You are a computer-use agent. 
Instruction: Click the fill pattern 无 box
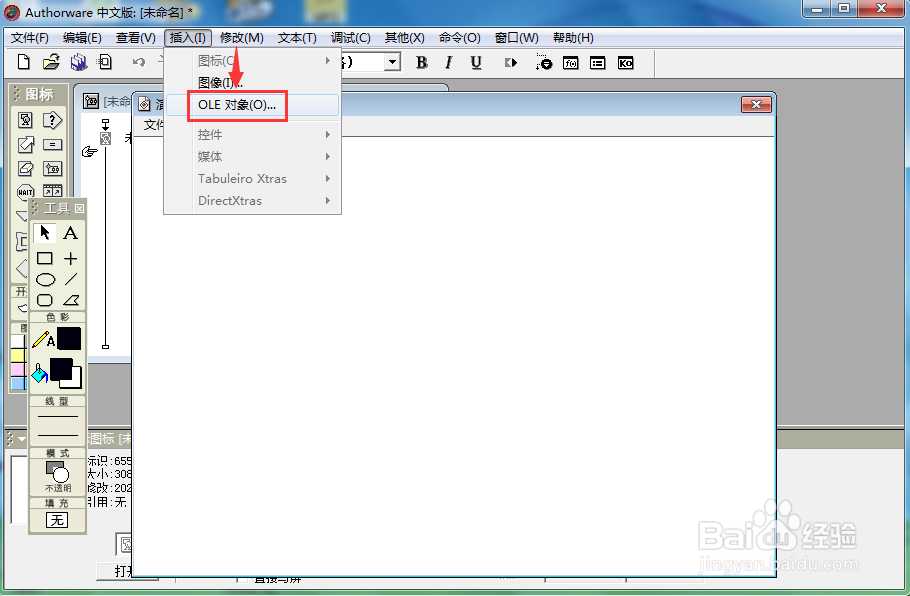click(x=57, y=520)
